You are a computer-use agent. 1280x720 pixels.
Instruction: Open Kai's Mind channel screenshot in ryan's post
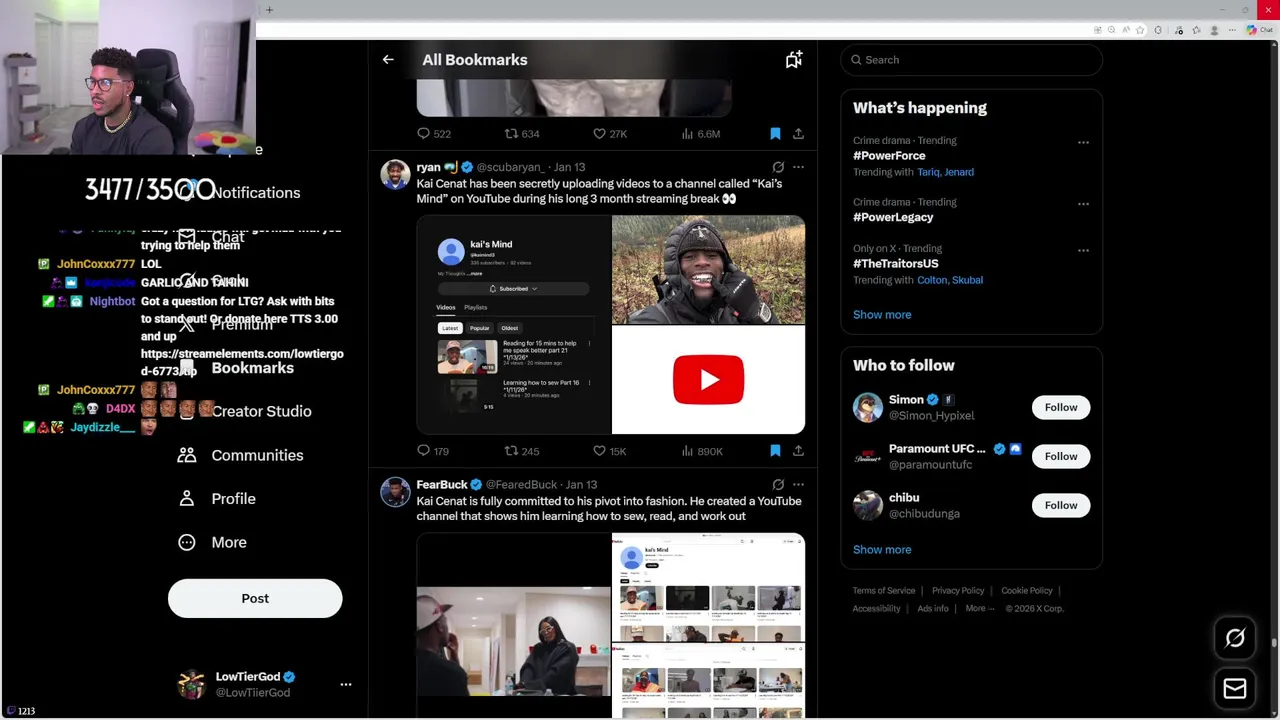click(513, 325)
